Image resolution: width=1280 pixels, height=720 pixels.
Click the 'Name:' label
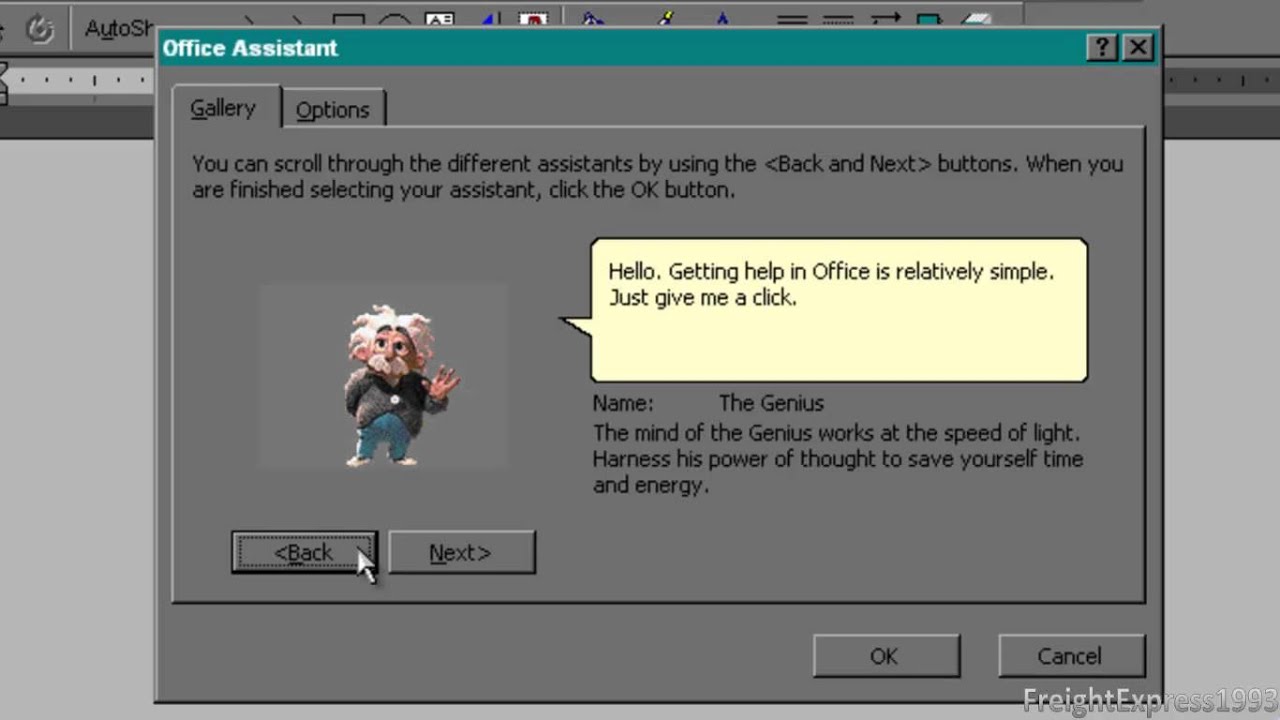tap(622, 403)
